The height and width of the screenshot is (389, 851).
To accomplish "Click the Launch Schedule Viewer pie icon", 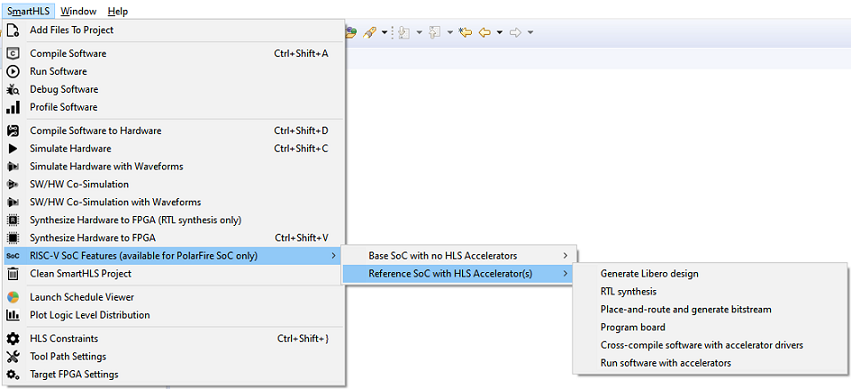I will click(x=13, y=297).
